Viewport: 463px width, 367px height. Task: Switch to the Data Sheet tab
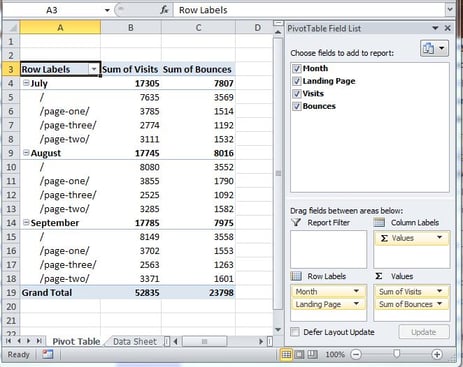135,341
